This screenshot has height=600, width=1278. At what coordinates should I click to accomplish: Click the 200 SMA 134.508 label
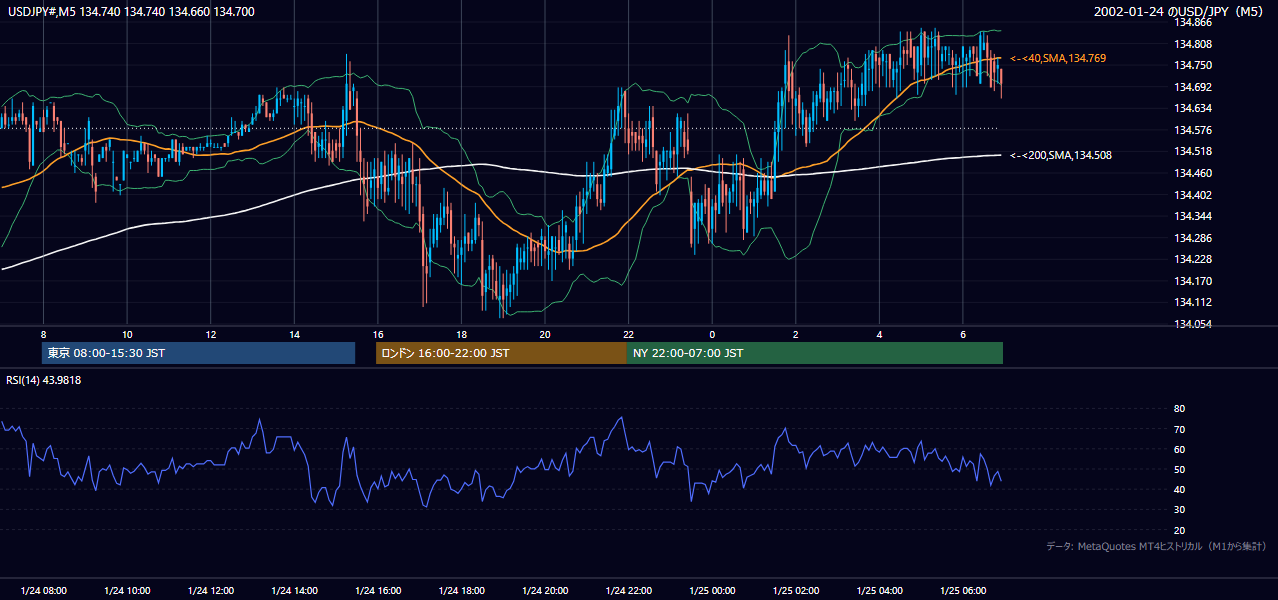[x=1061, y=155]
